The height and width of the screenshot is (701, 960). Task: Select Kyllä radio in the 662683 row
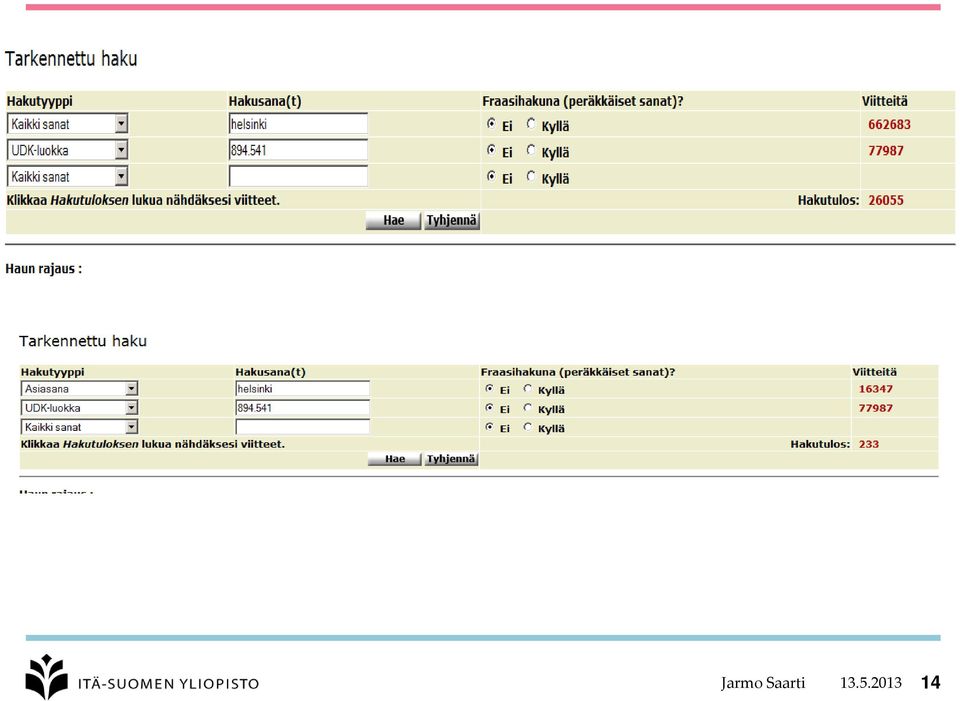click(531, 124)
